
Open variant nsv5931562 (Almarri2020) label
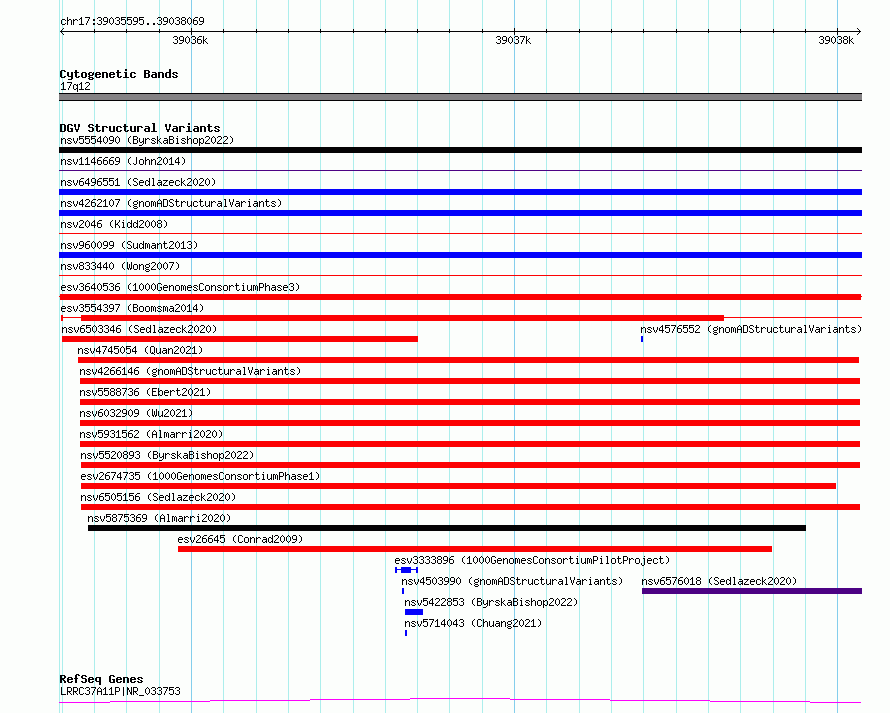(x=151, y=434)
